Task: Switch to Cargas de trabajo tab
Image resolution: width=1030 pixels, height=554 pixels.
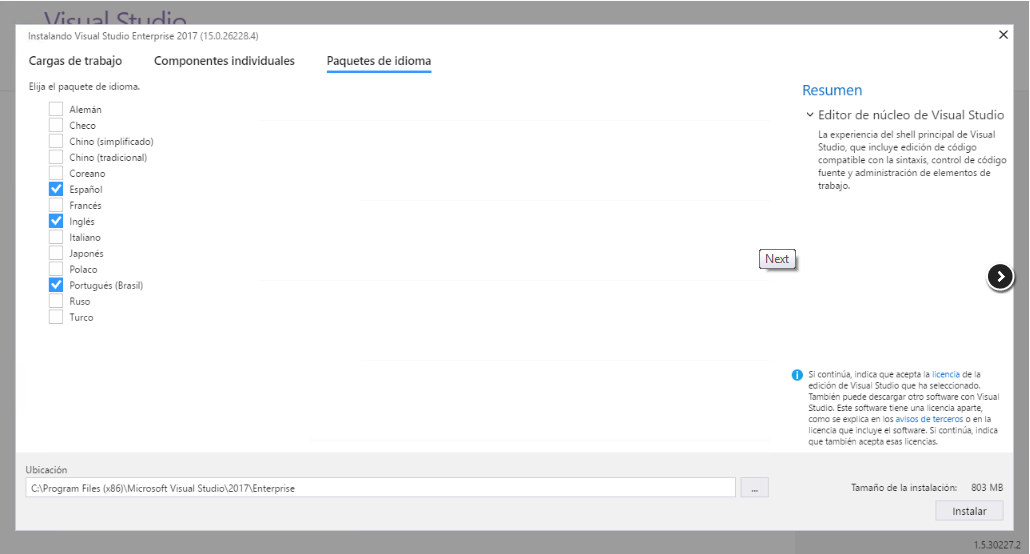Action: click(x=75, y=60)
